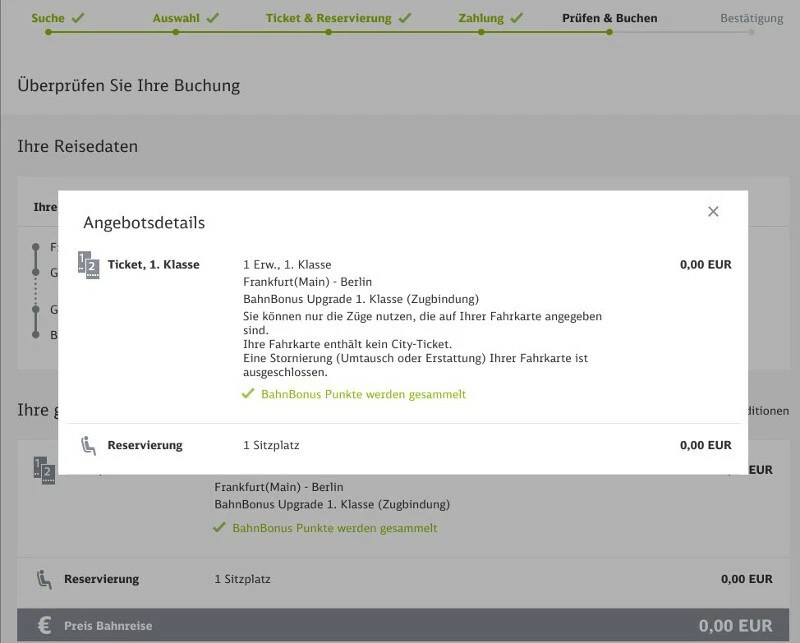This screenshot has width=800, height=643.
Task: Click the Reservierung row label in the dialog
Action: (x=144, y=445)
